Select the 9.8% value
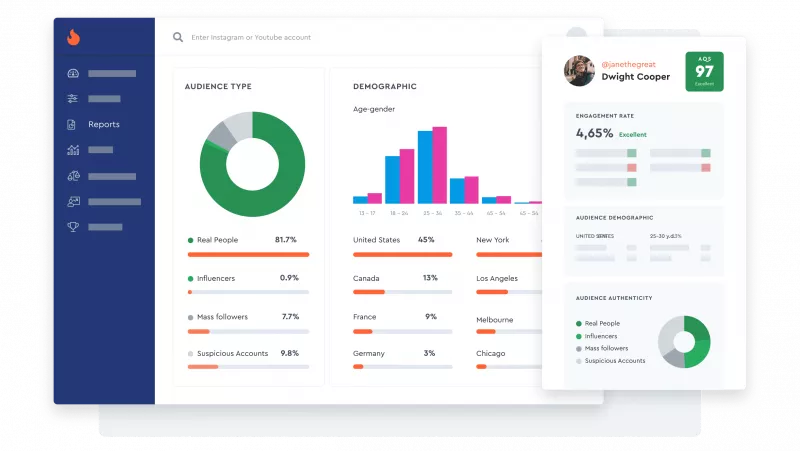 290,353
